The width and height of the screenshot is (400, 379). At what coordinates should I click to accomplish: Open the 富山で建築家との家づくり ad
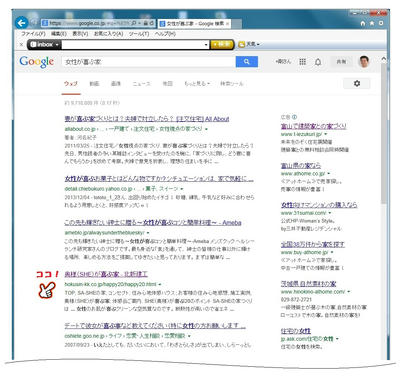coord(314,126)
